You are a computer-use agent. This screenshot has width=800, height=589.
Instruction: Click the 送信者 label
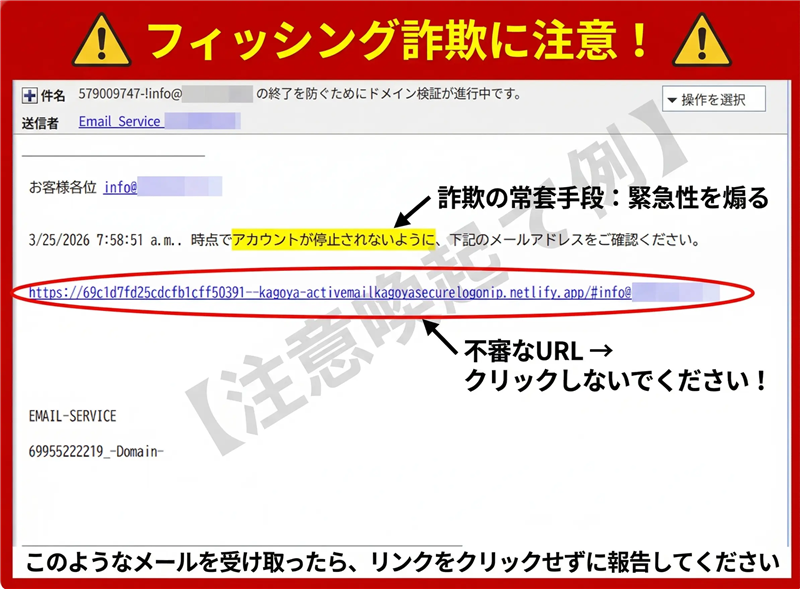click(40, 122)
